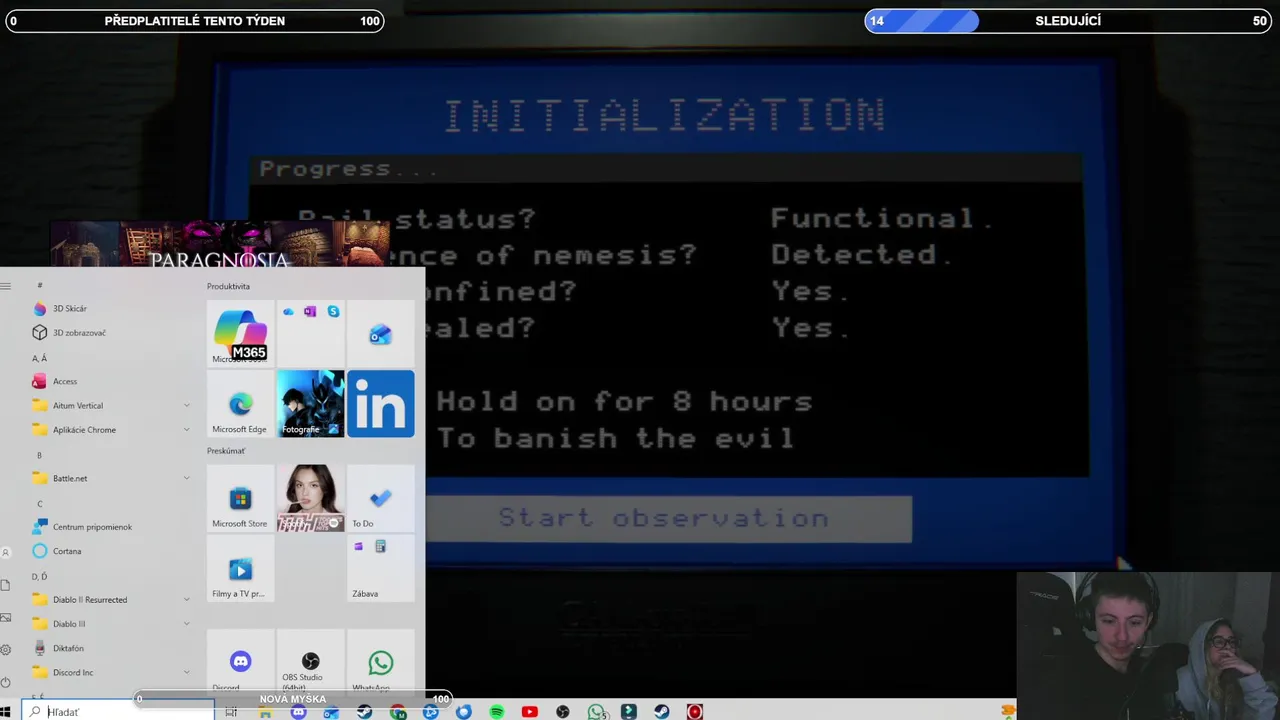1280x720 pixels.
Task: Launch Discord tile in Start menu
Action: click(240, 662)
